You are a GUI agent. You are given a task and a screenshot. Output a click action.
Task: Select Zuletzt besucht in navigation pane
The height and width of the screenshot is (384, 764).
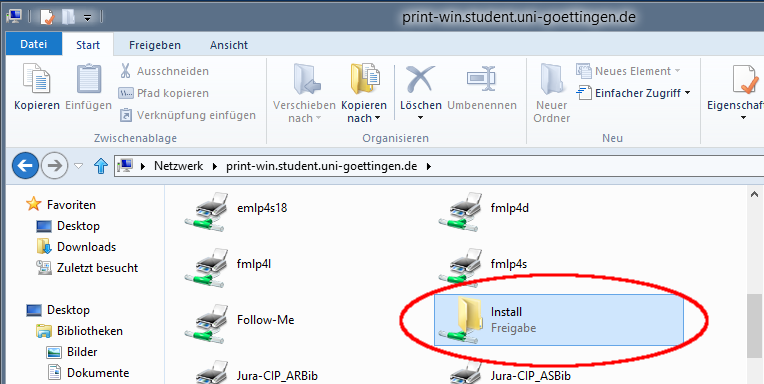97,268
